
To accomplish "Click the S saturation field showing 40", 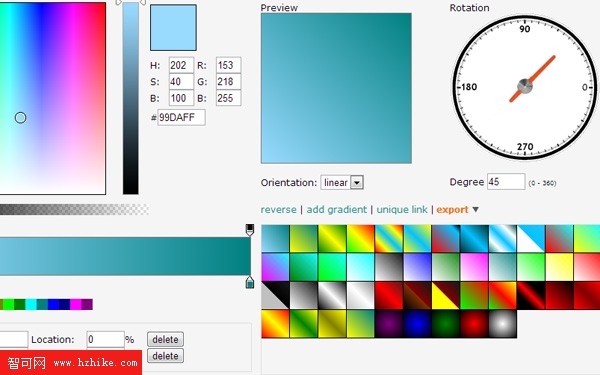I will pos(181,82).
